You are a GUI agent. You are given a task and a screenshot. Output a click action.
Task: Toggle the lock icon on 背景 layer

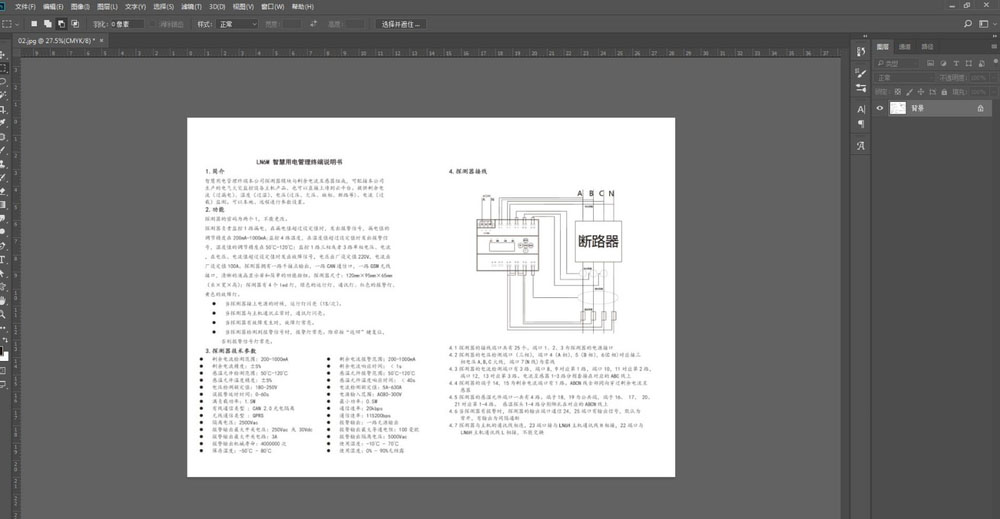[980, 108]
